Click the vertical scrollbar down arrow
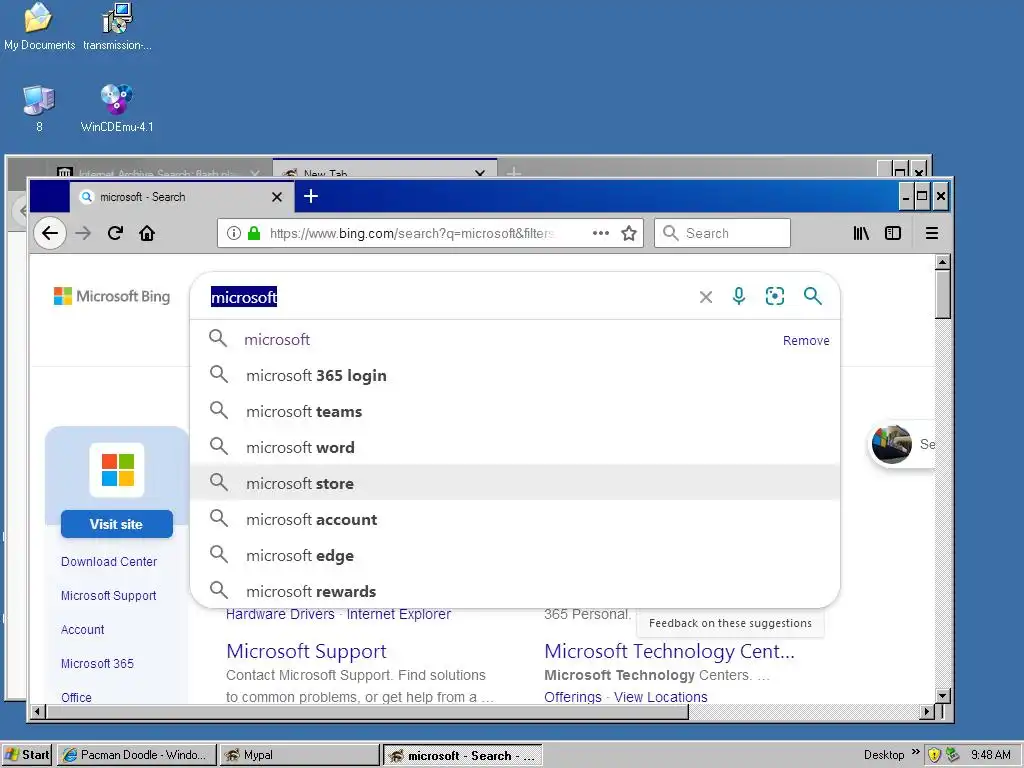This screenshot has width=1024, height=768. point(942,696)
